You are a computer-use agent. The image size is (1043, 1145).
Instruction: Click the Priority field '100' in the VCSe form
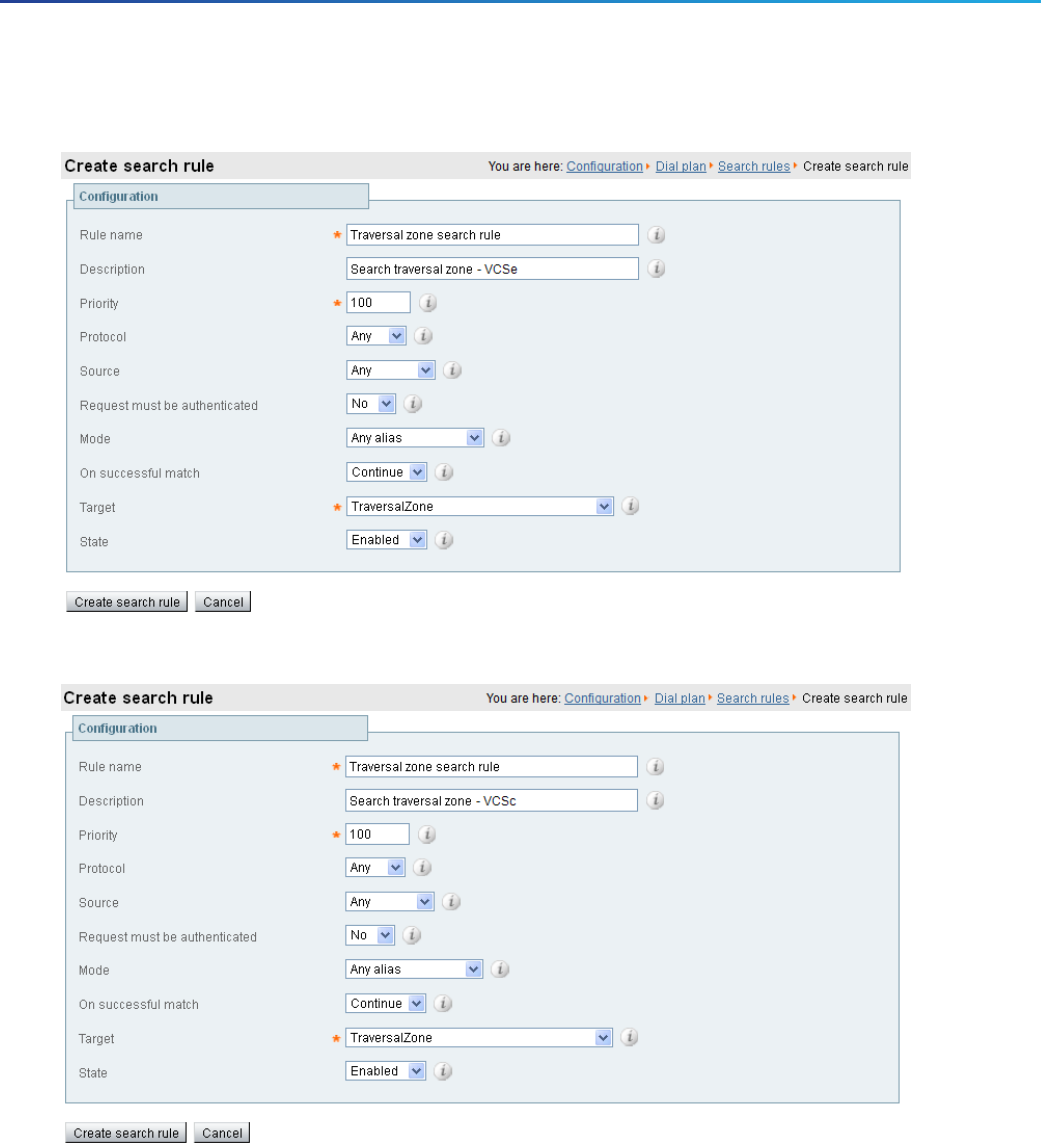(x=378, y=302)
